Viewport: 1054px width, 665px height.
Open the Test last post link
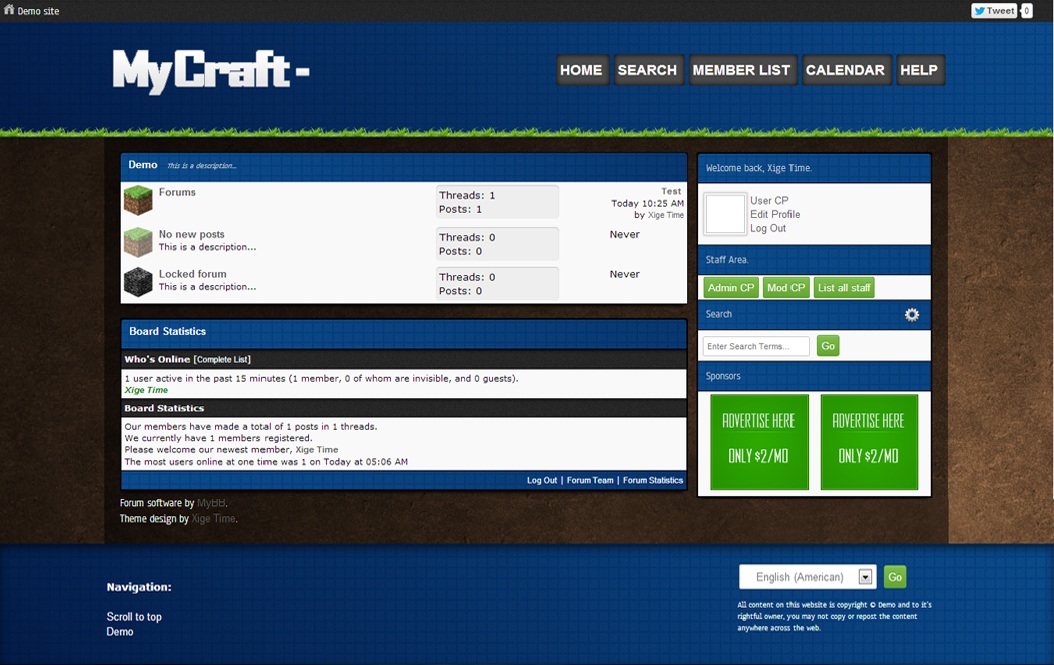pos(671,191)
